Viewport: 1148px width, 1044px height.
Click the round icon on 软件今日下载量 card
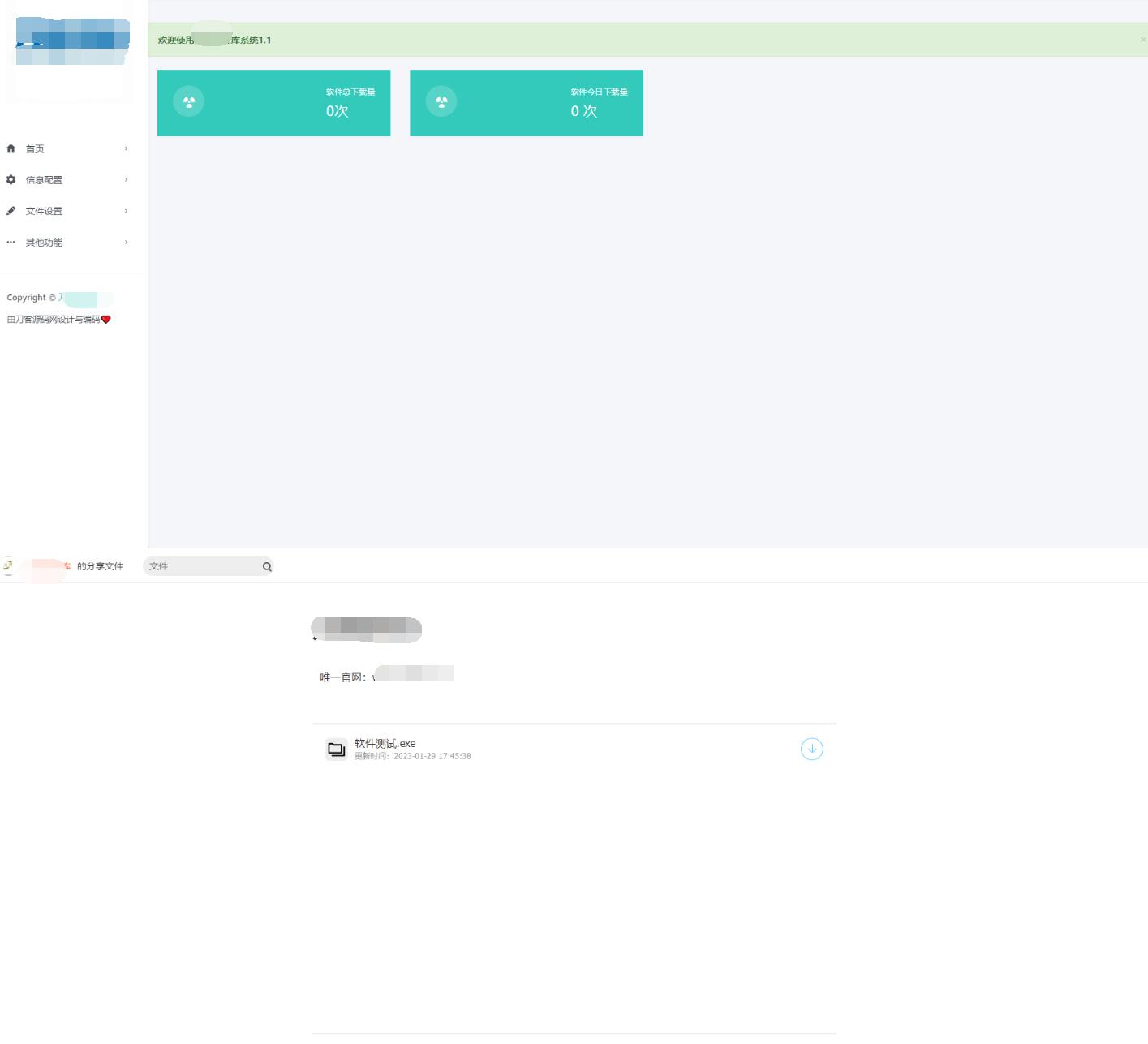pos(441,101)
